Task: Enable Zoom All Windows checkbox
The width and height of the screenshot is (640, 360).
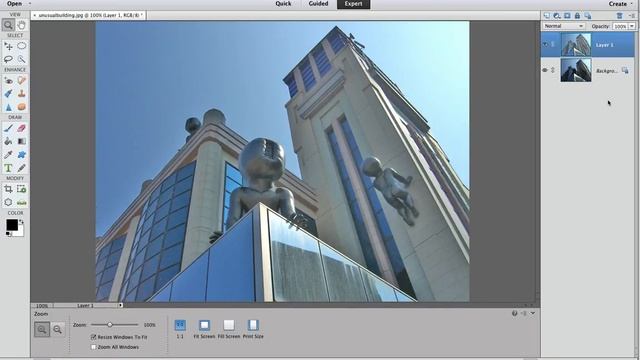Action: pos(93,347)
